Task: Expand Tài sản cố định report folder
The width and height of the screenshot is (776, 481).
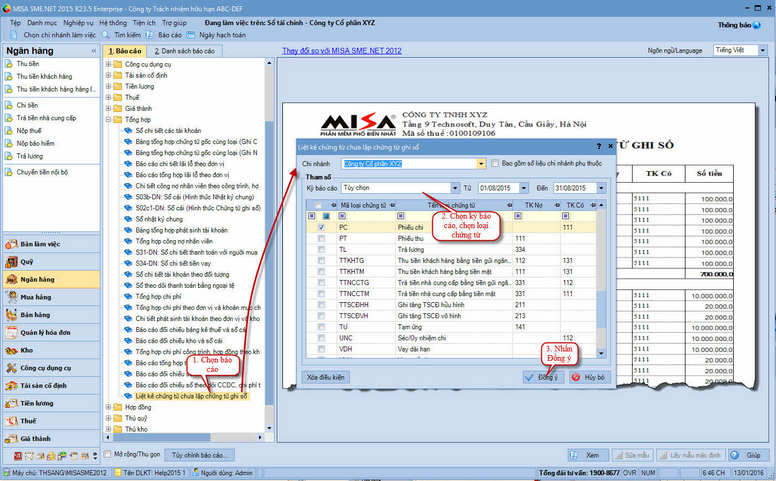Action: coord(108,75)
